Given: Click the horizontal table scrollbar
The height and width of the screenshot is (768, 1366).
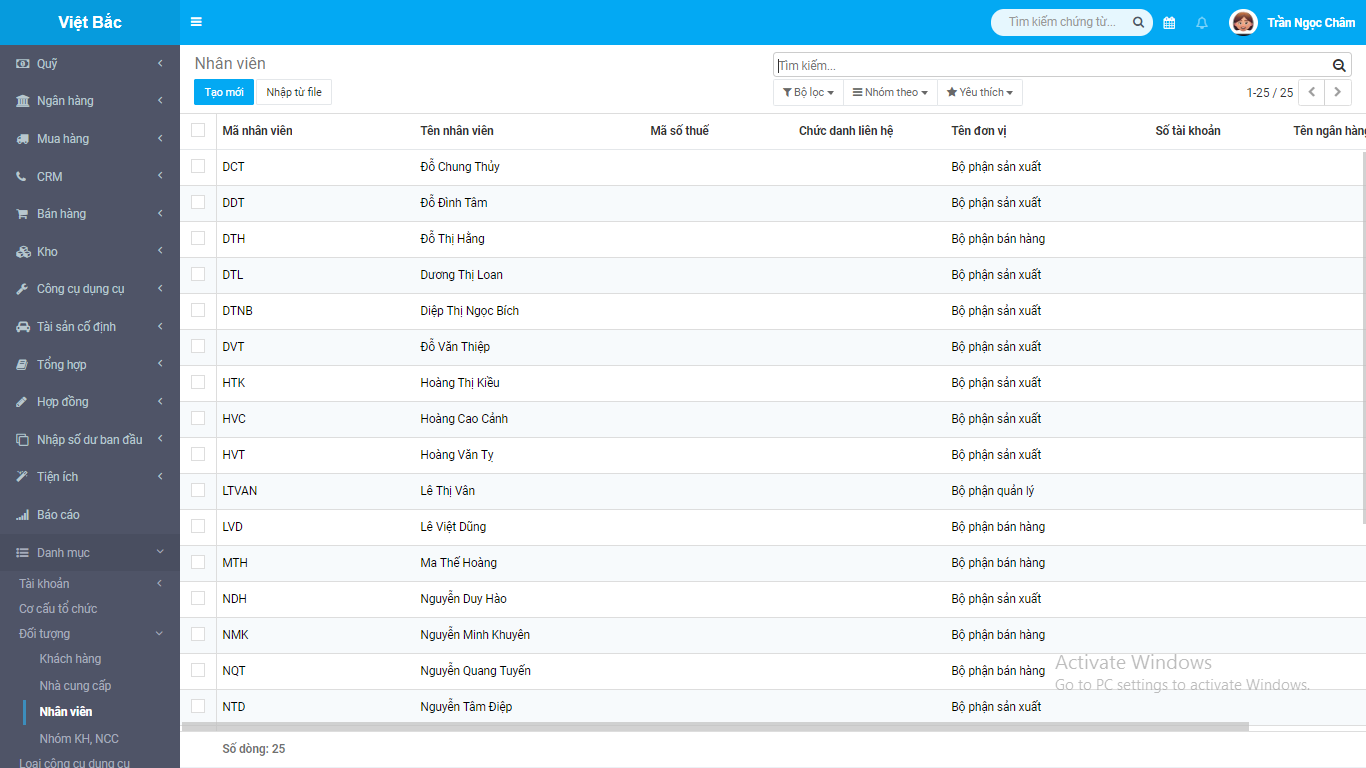Looking at the screenshot, I should tap(715, 727).
